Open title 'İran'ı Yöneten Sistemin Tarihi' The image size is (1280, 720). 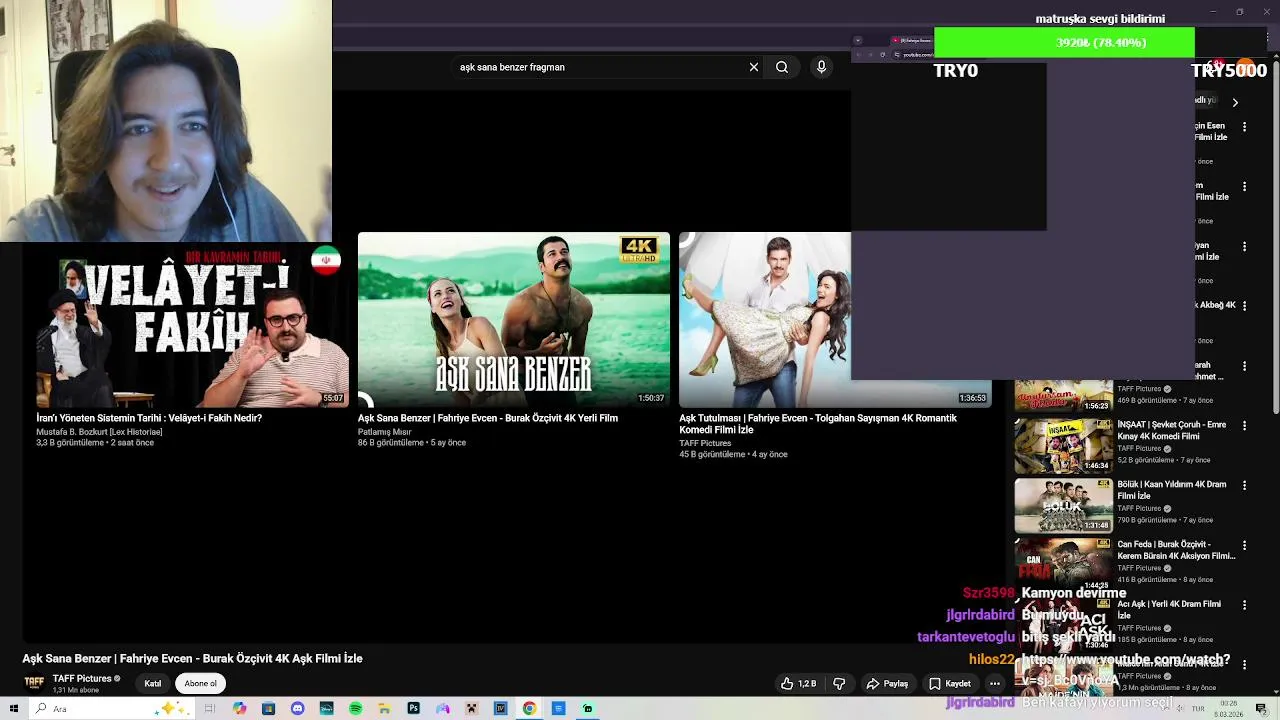click(x=149, y=418)
